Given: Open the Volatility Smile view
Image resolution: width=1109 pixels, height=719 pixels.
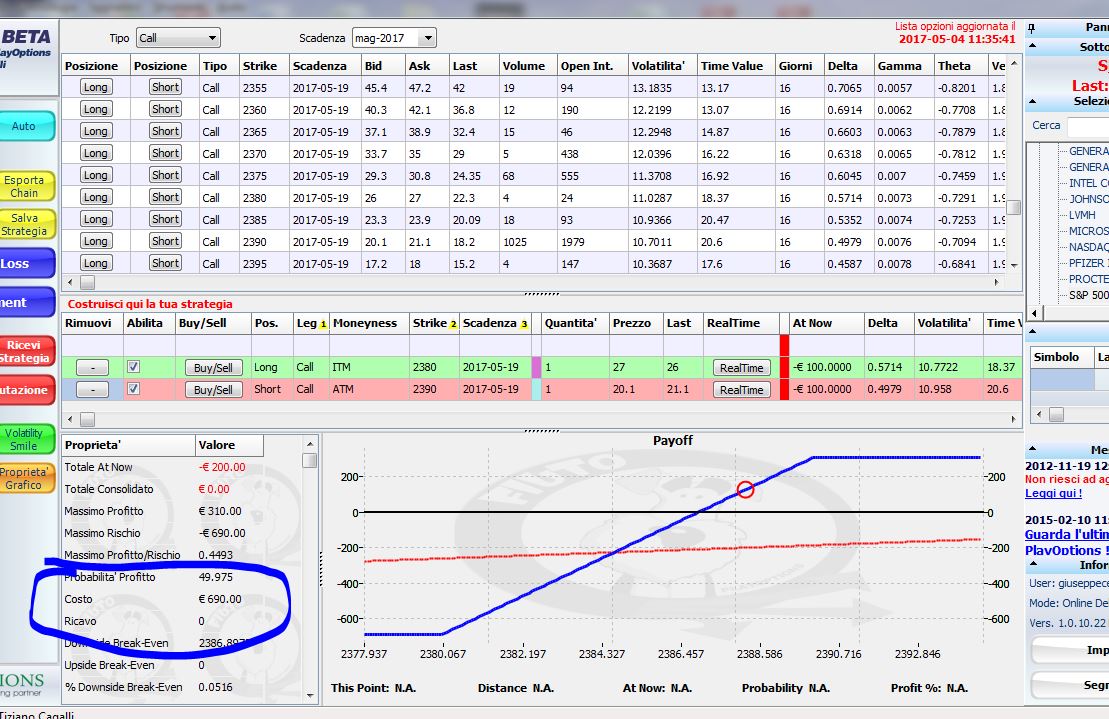Looking at the screenshot, I should coord(26,439).
